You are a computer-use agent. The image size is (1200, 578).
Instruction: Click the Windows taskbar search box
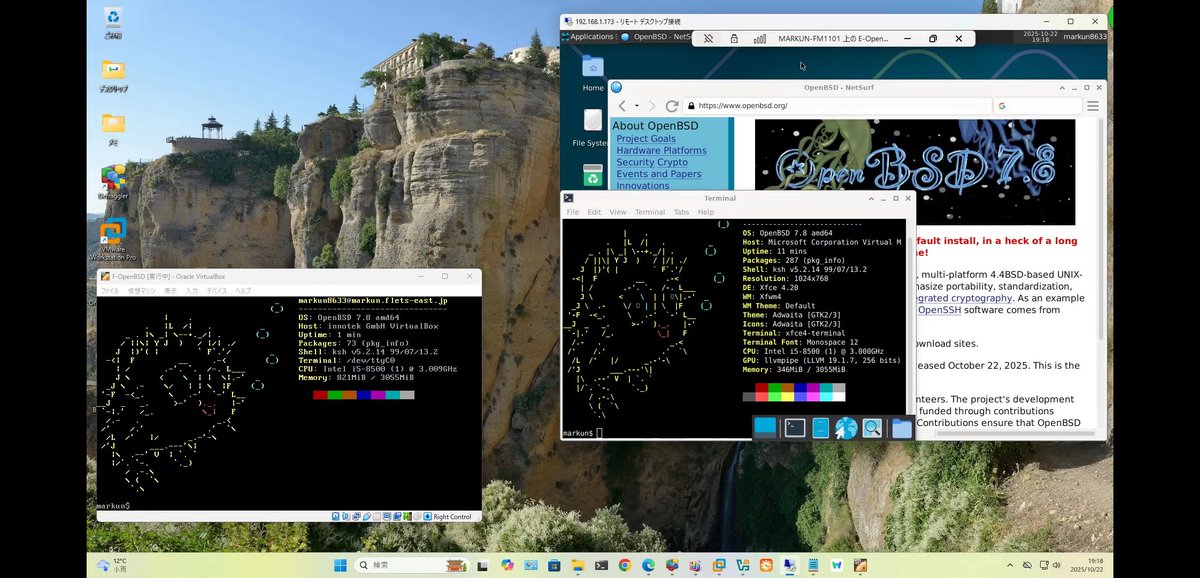pos(413,565)
